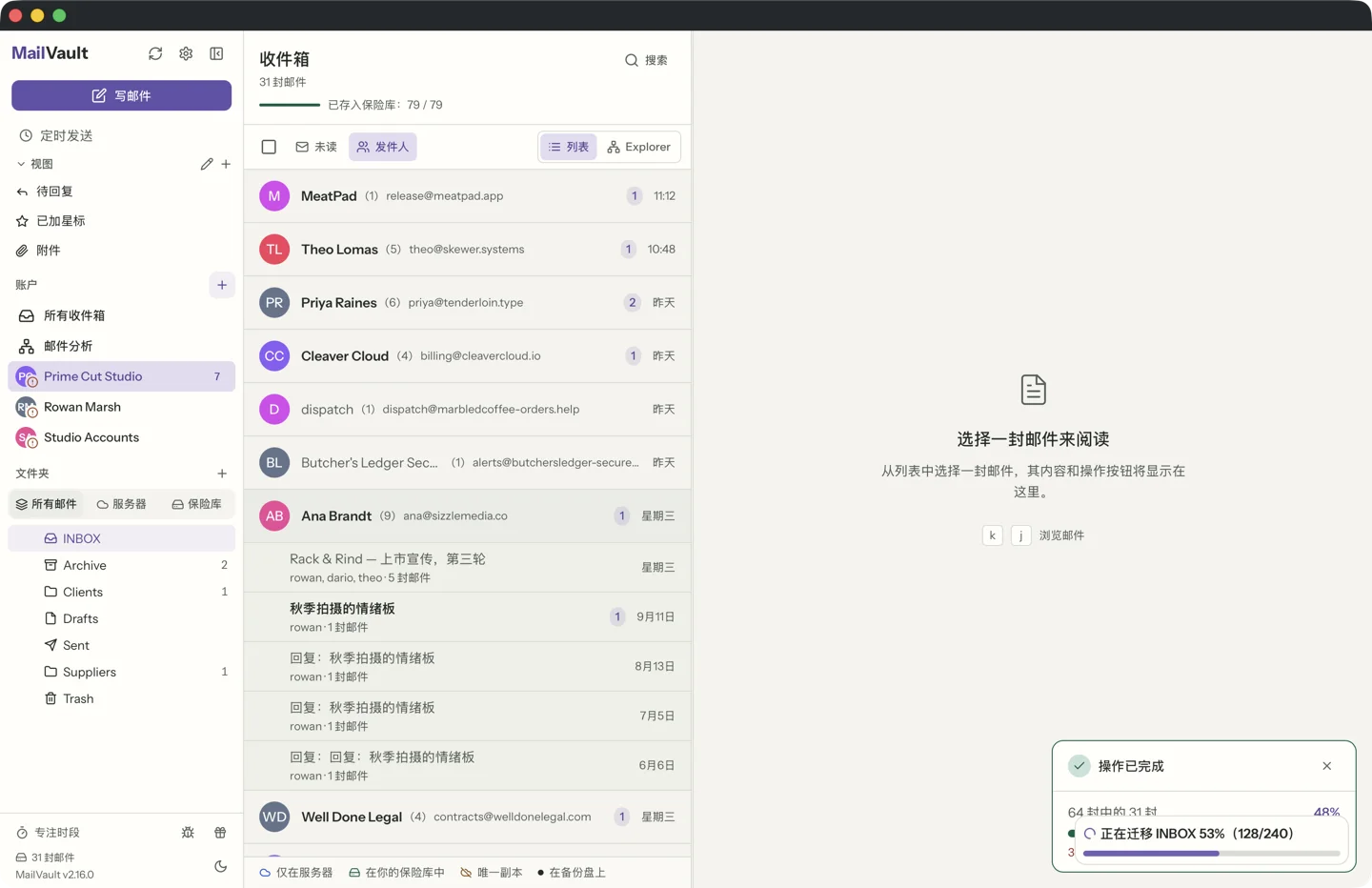
Task: Expand the Priya Raines sender group
Action: click(468, 303)
